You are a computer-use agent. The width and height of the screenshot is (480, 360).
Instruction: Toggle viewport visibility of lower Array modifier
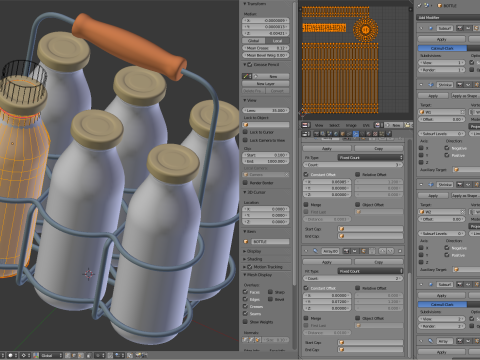(x=355, y=251)
